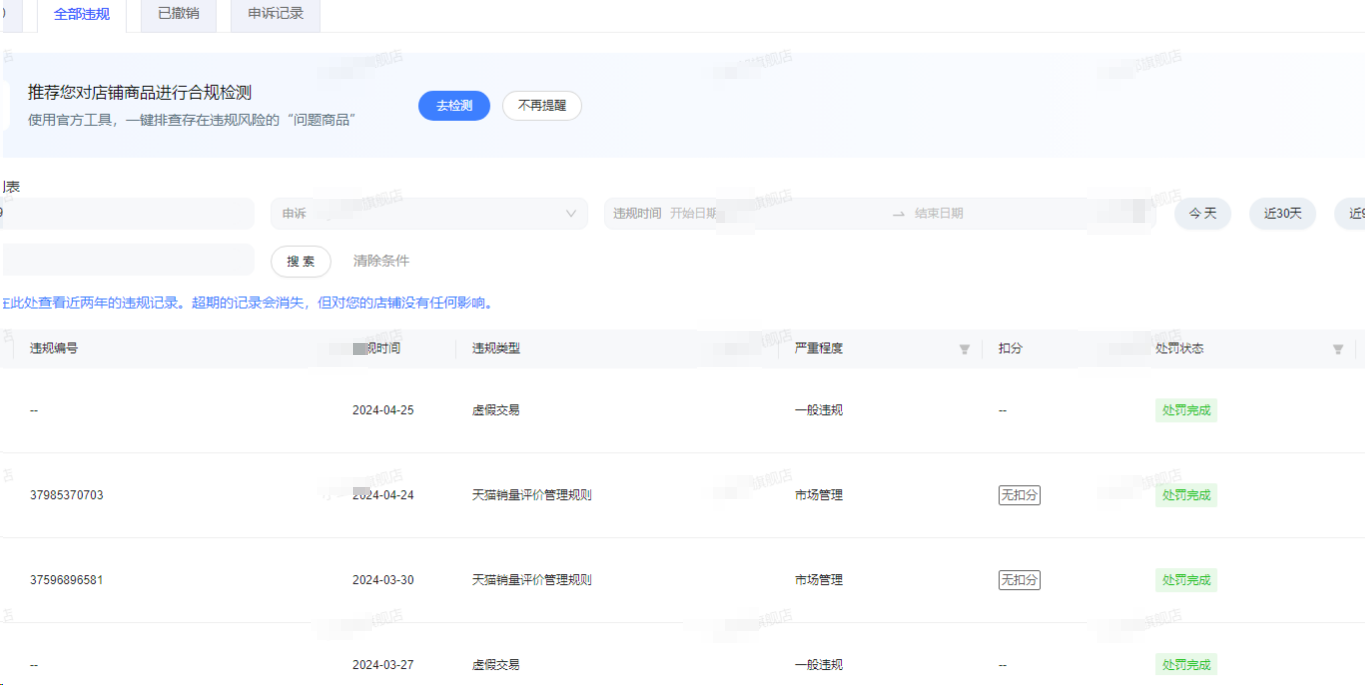
Task: Open violation number 37596896581
Action: [67, 580]
